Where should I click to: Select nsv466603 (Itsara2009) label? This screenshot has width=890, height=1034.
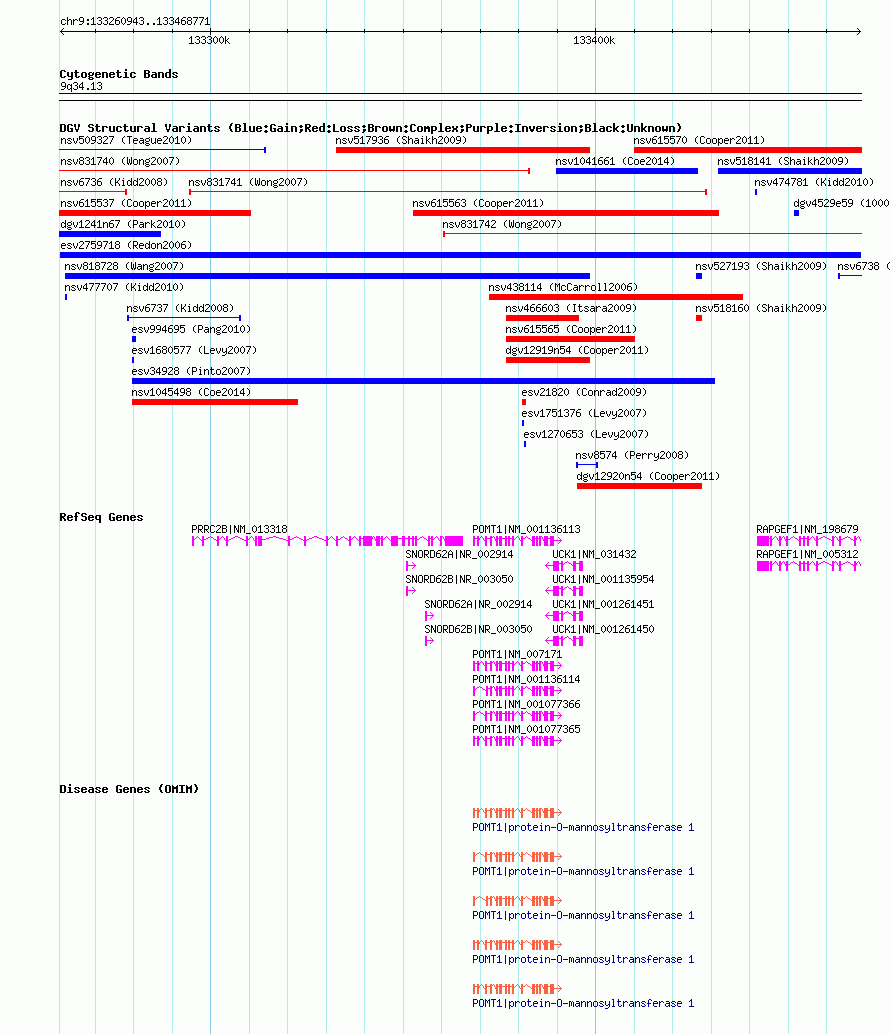coord(571,309)
